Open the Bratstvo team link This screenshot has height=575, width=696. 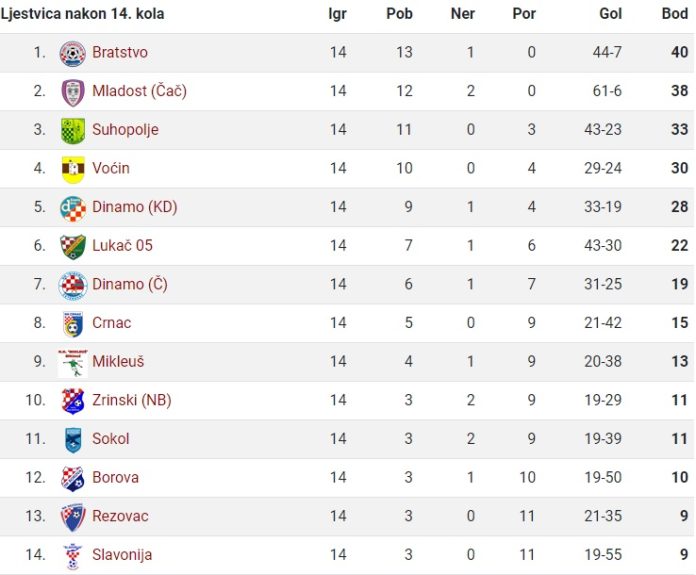(x=120, y=52)
